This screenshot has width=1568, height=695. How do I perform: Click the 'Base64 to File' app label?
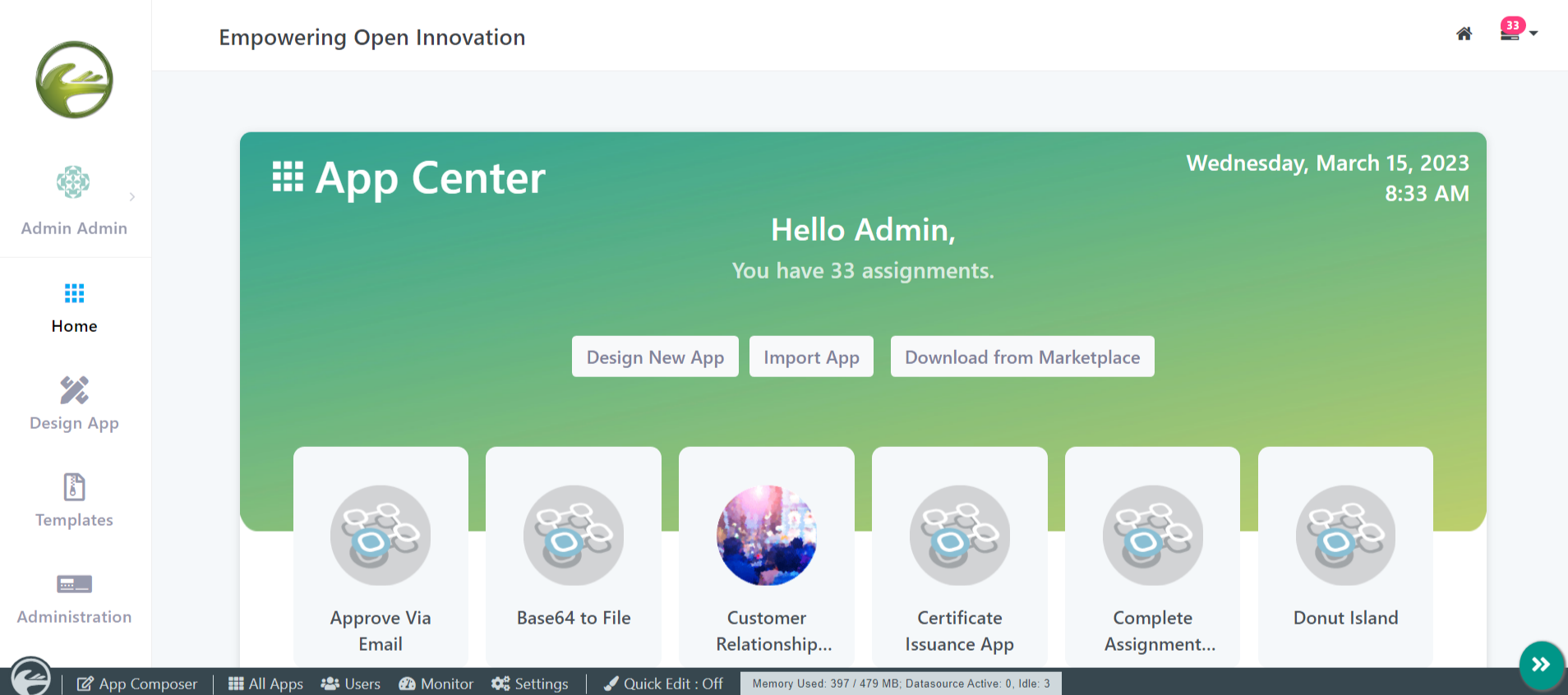(574, 618)
